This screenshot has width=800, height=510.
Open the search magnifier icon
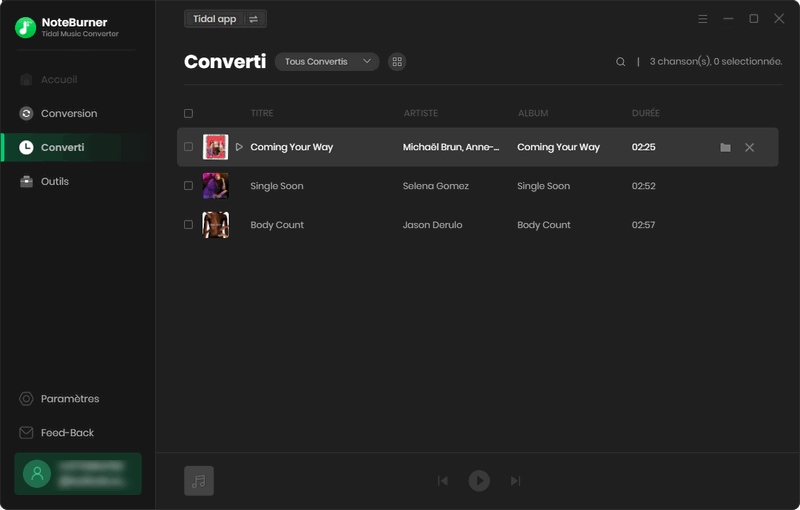(x=620, y=62)
